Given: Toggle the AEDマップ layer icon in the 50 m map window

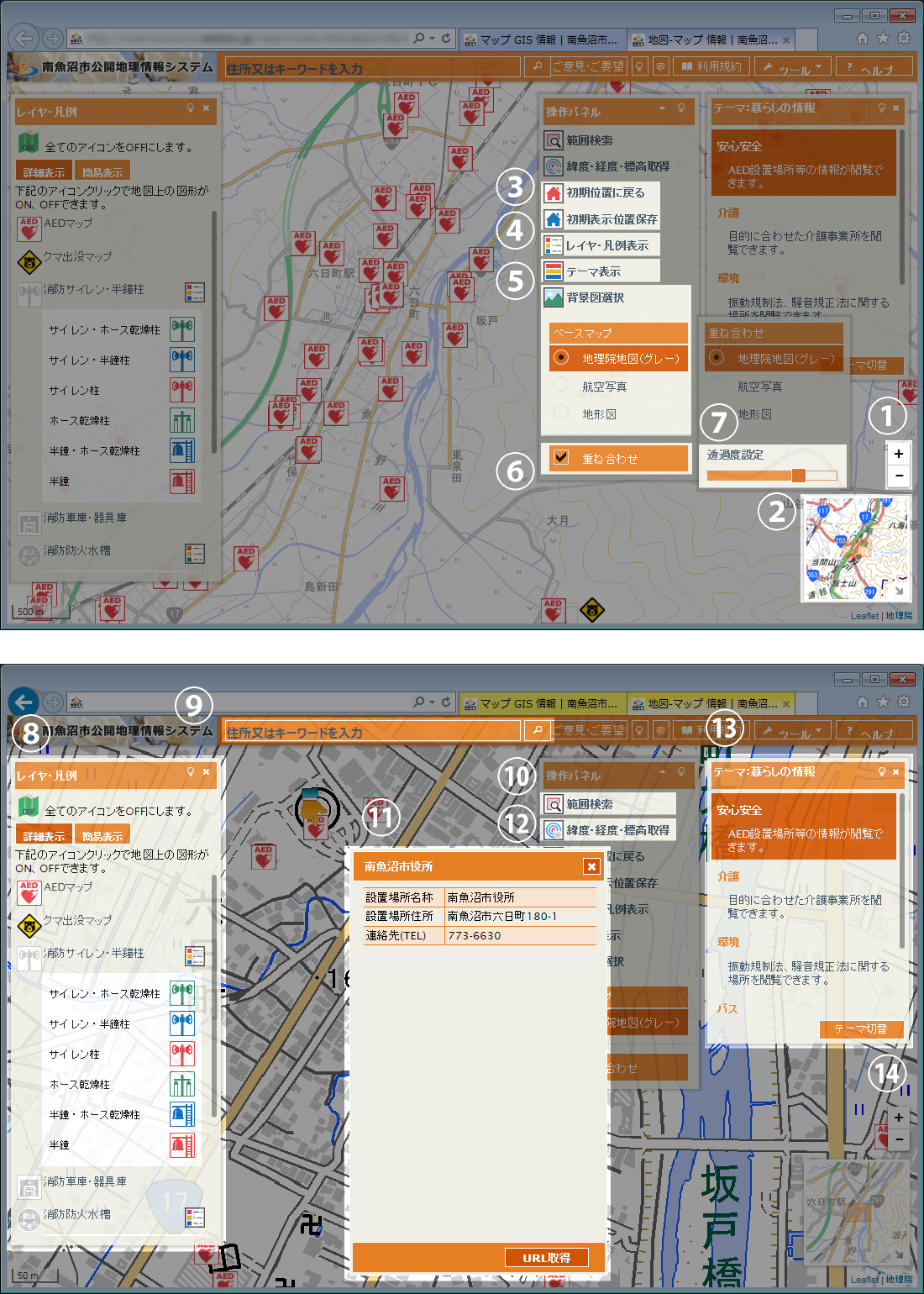Looking at the screenshot, I should pos(29,892).
